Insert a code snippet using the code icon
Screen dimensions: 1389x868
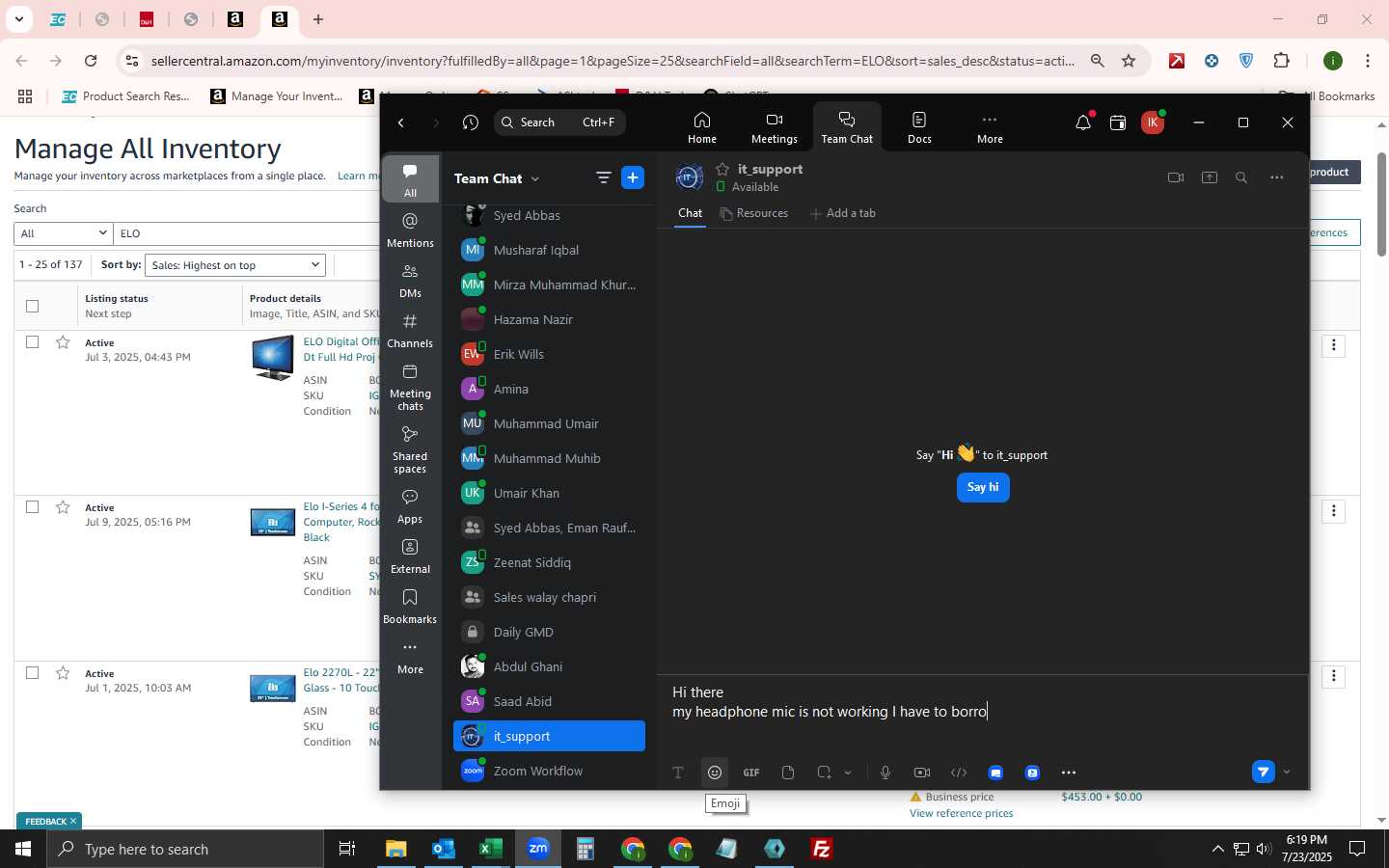click(959, 772)
